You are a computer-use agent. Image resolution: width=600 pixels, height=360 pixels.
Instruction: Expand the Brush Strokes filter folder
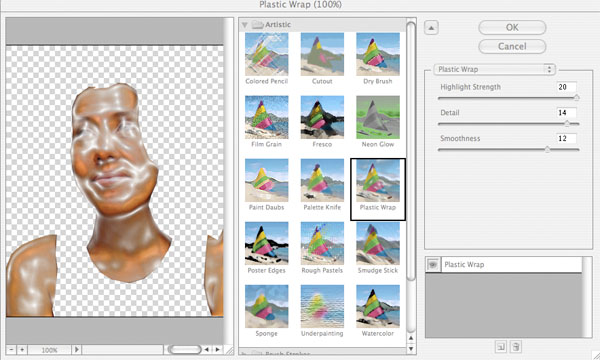click(x=245, y=354)
